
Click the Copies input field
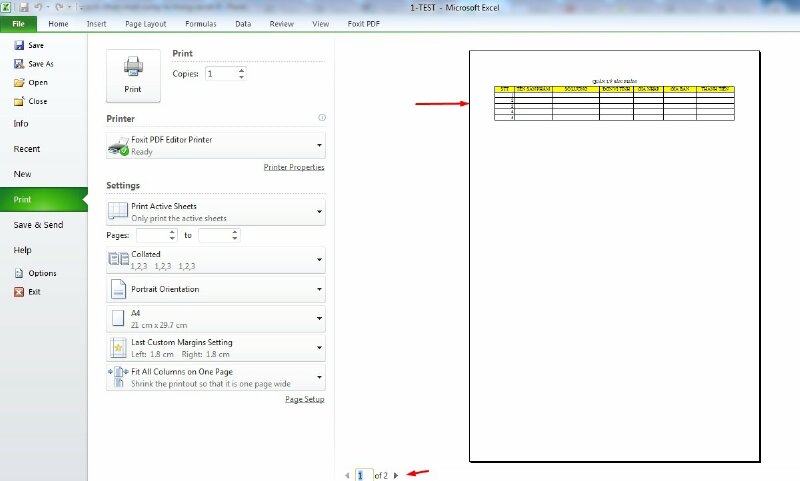[x=221, y=74]
